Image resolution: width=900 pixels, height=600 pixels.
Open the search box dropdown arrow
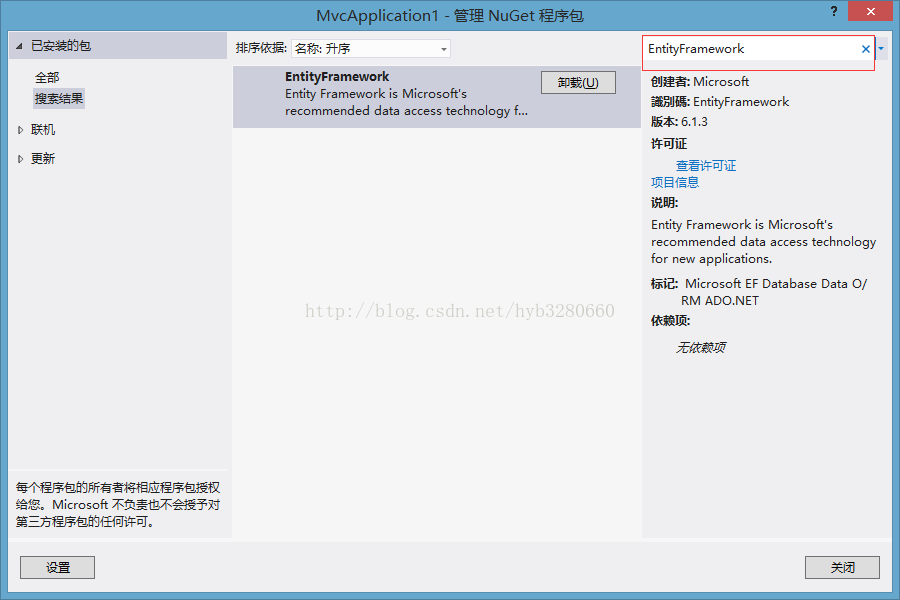[881, 49]
